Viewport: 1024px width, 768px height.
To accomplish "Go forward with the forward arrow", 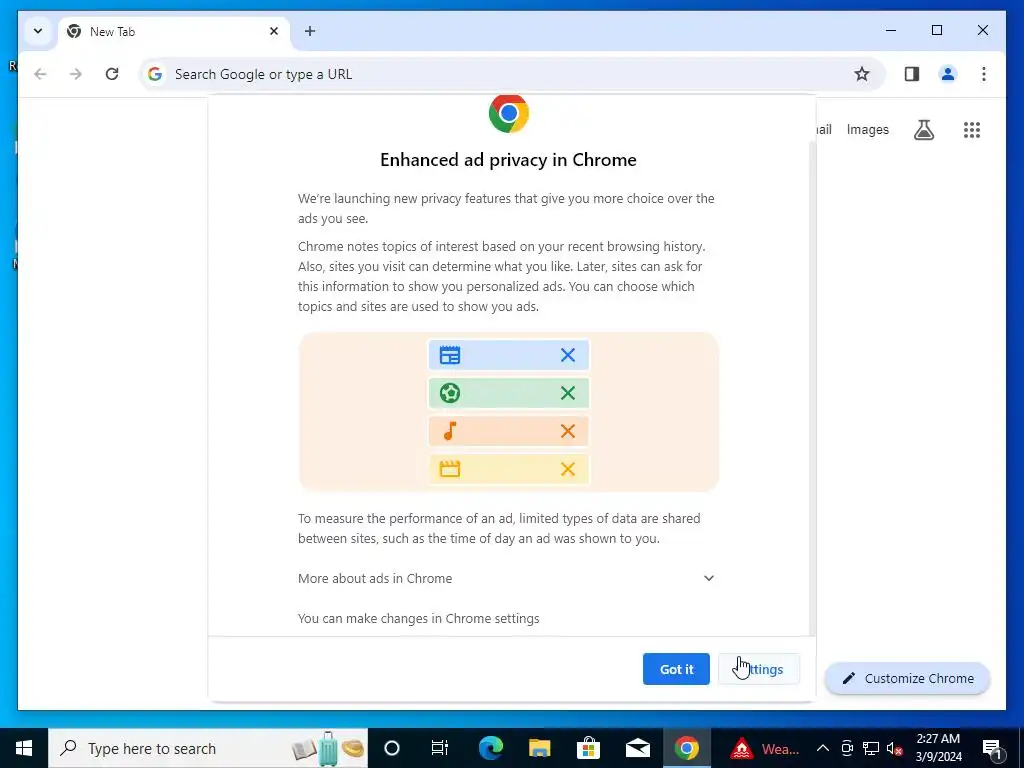I will click(x=76, y=74).
